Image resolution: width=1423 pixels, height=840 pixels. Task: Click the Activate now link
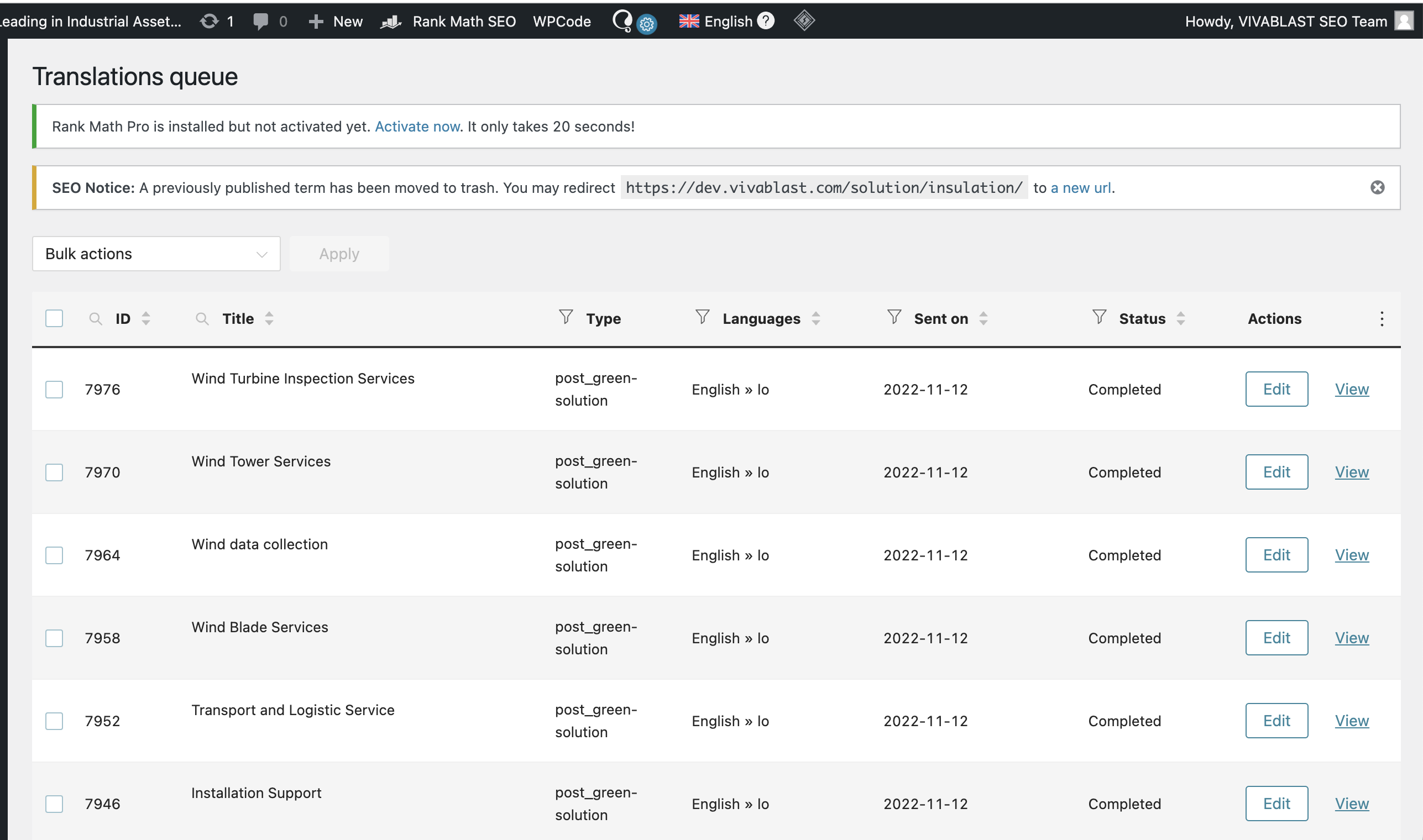pyautogui.click(x=417, y=126)
